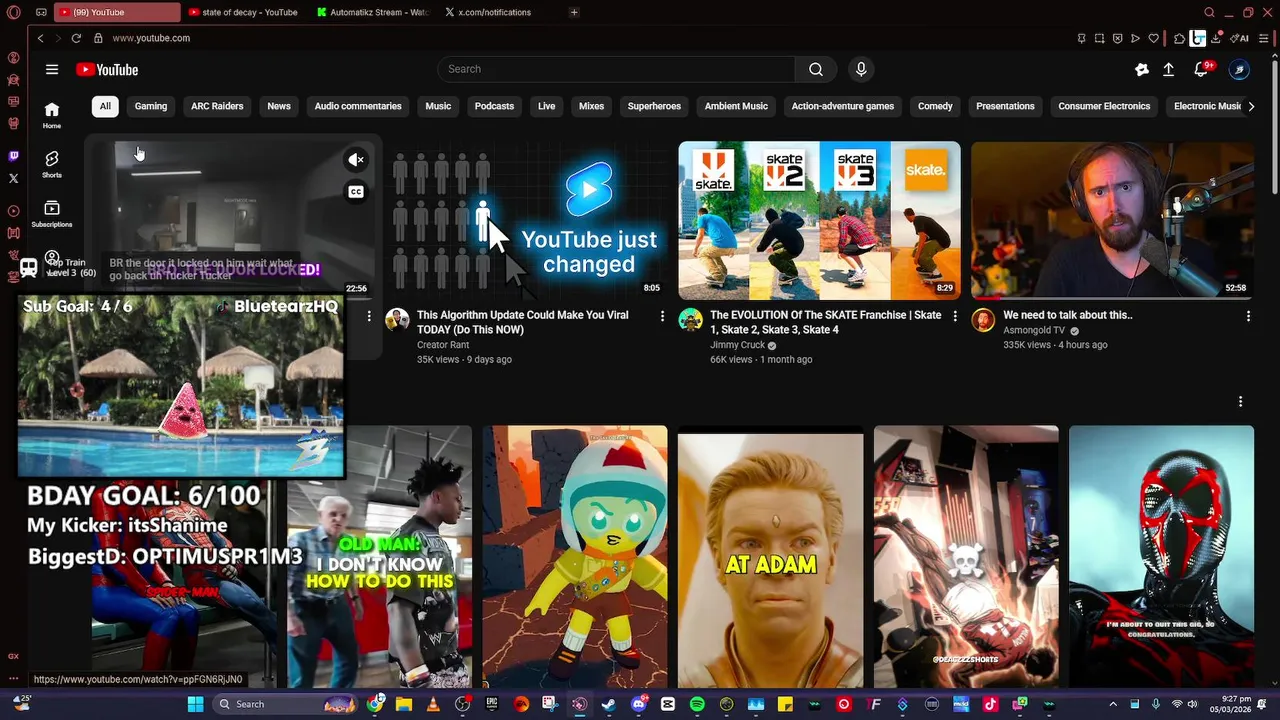Screen dimensions: 1280x720
Task: Reload the page in browser
Action: click(x=76, y=38)
